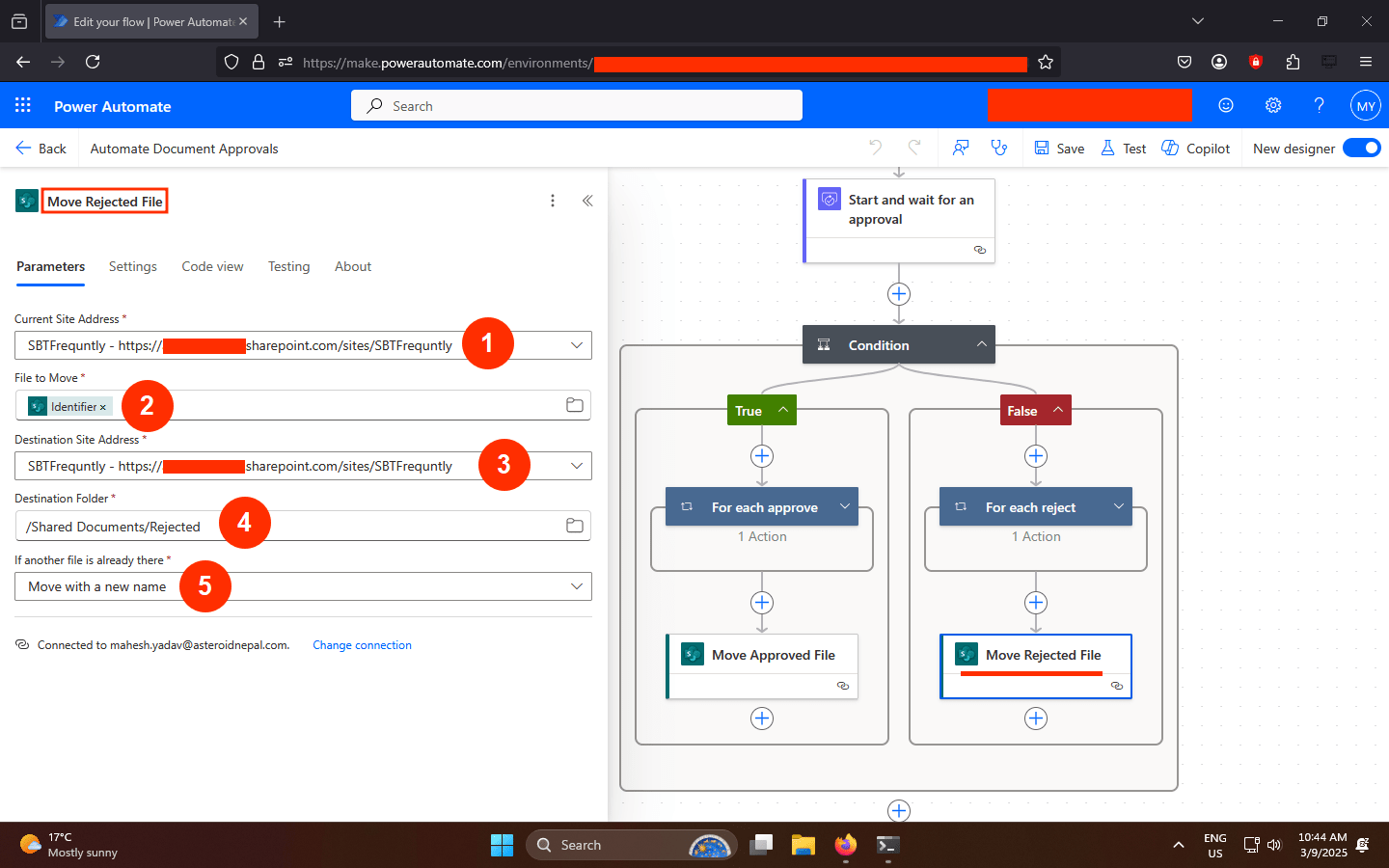Switch to the About tab

[x=353, y=266]
